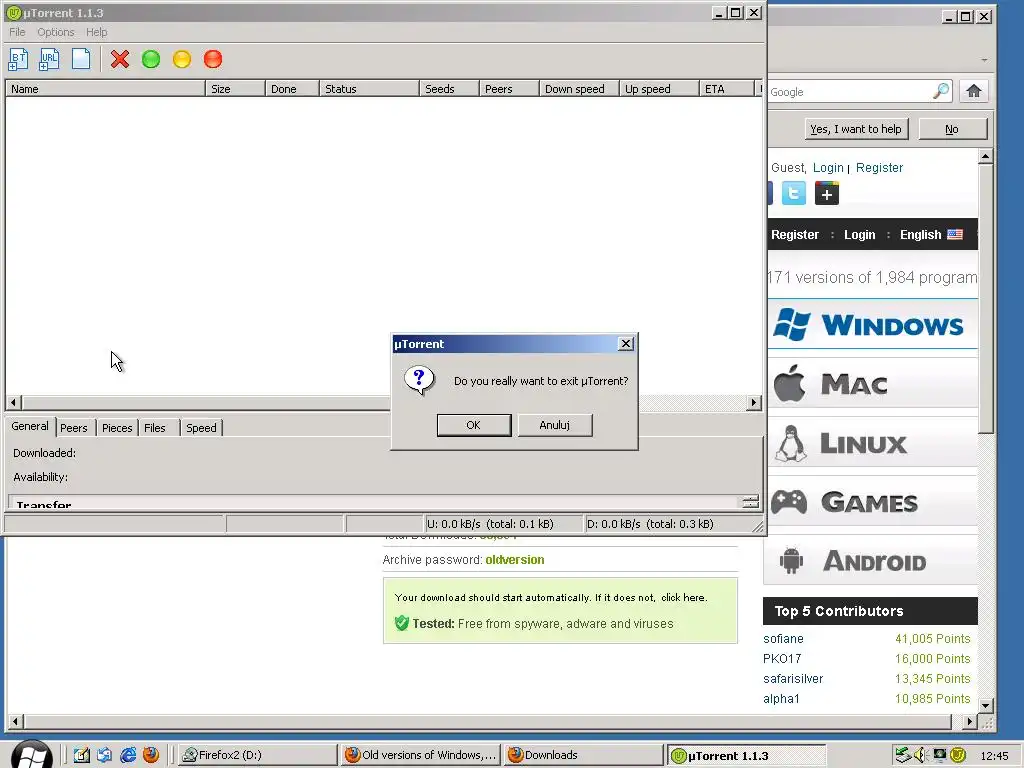The image size is (1024, 768).
Task: Click the Create New Torrent blank page icon
Action: tap(81, 59)
